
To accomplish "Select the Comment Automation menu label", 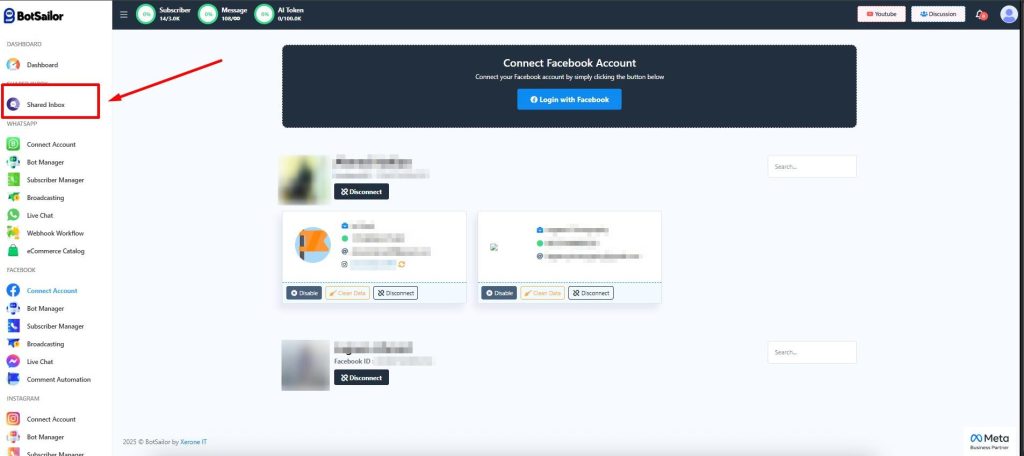I will 59,379.
